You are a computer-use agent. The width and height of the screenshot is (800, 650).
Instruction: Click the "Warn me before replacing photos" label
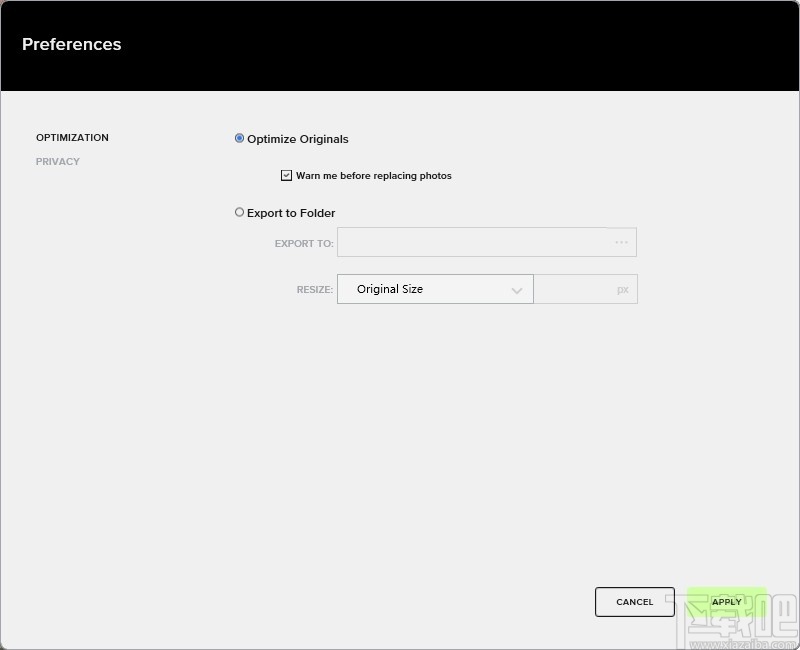374,176
